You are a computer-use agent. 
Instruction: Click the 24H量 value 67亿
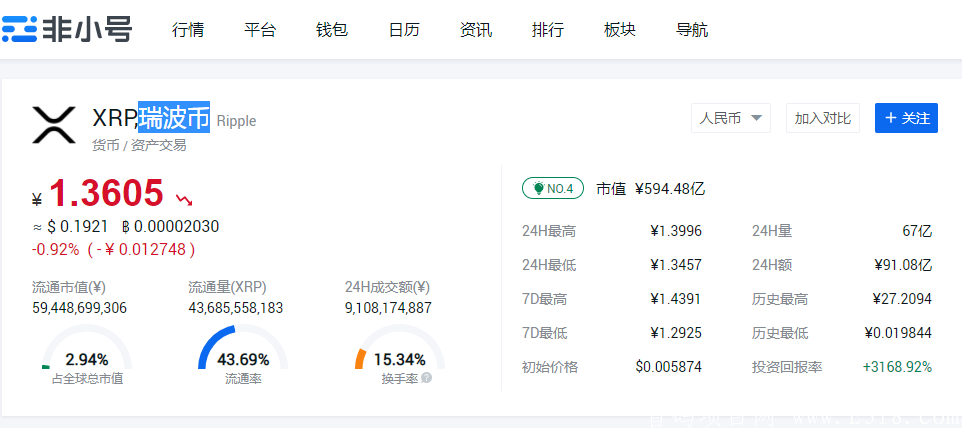click(917, 231)
